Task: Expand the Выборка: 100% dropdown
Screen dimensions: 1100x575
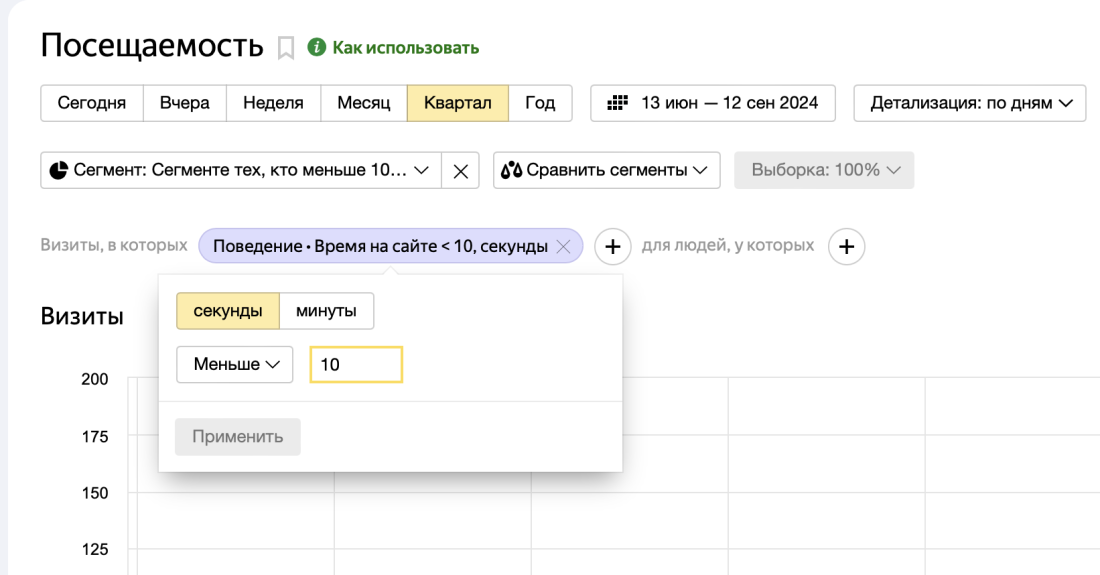Action: tap(824, 170)
